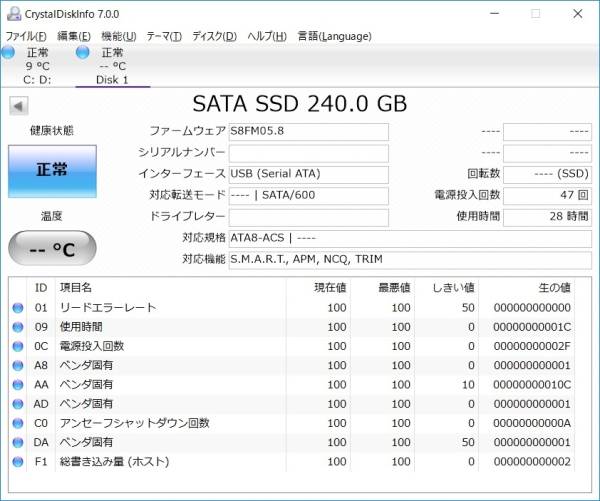Open the ヘルプ(H) menu

(x=267, y=36)
